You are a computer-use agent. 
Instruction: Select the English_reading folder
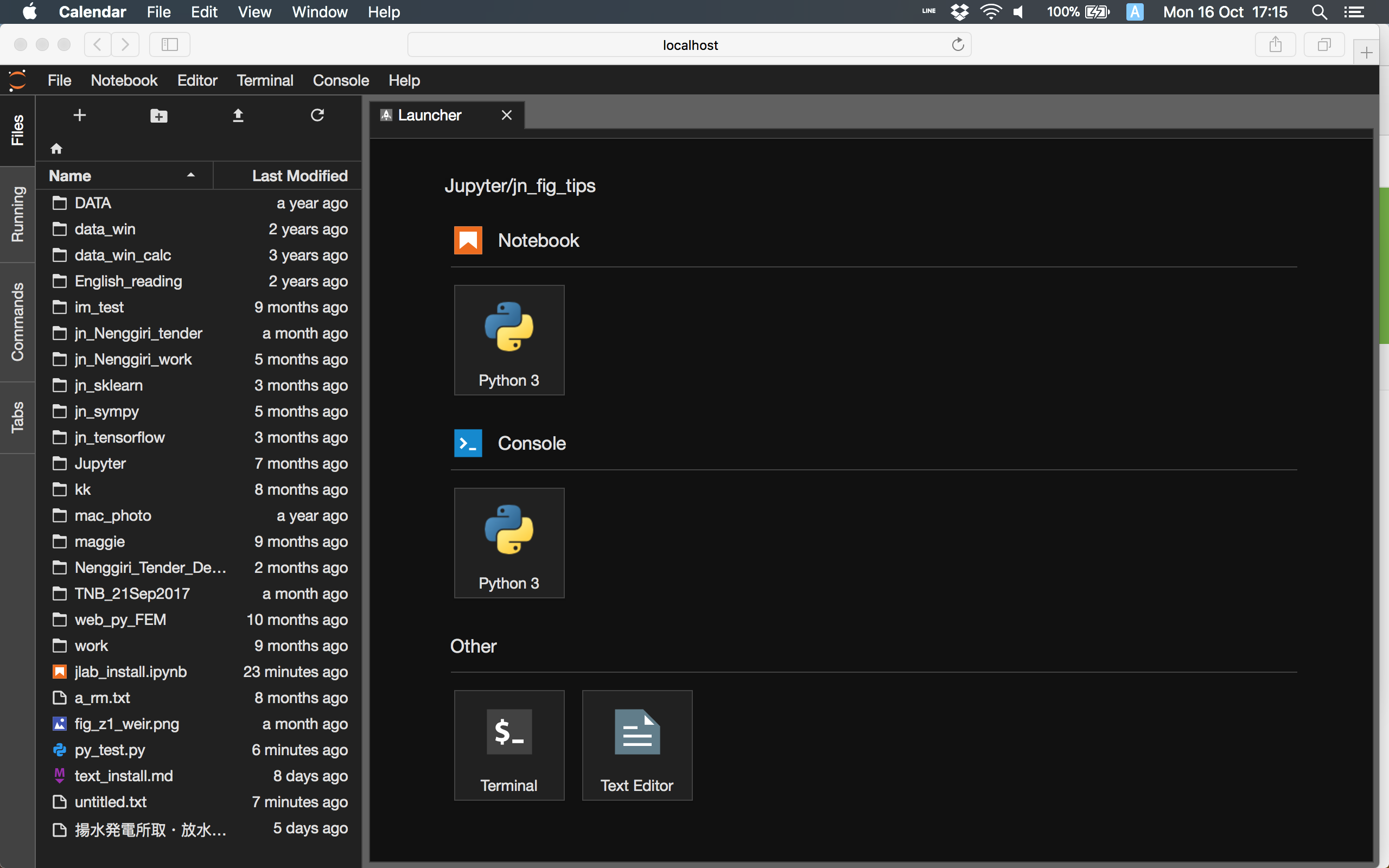click(x=199, y=282)
